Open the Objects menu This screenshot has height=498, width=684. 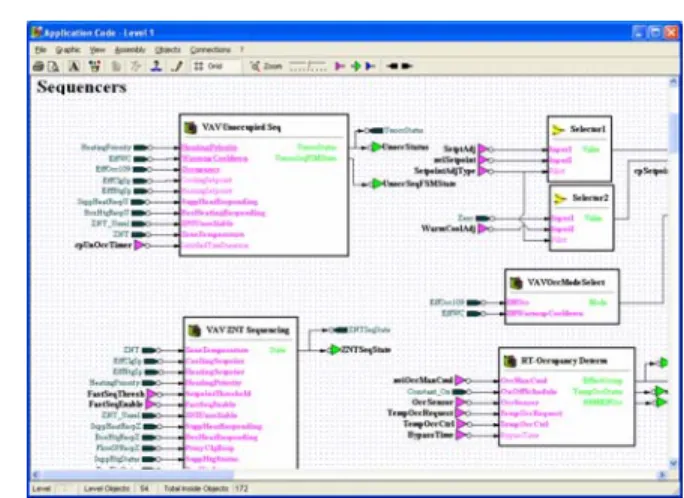(168, 50)
